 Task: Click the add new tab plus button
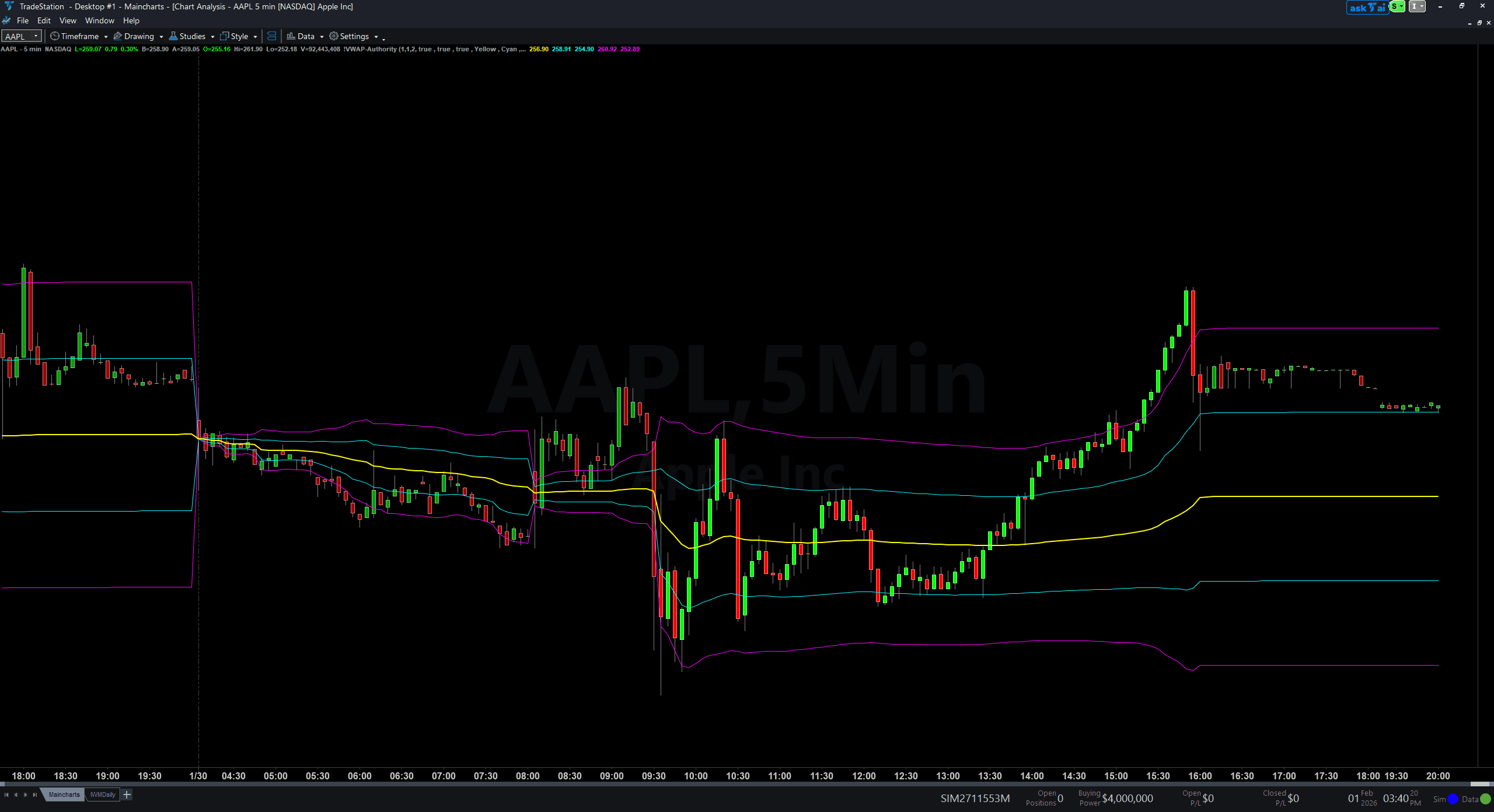[126, 794]
